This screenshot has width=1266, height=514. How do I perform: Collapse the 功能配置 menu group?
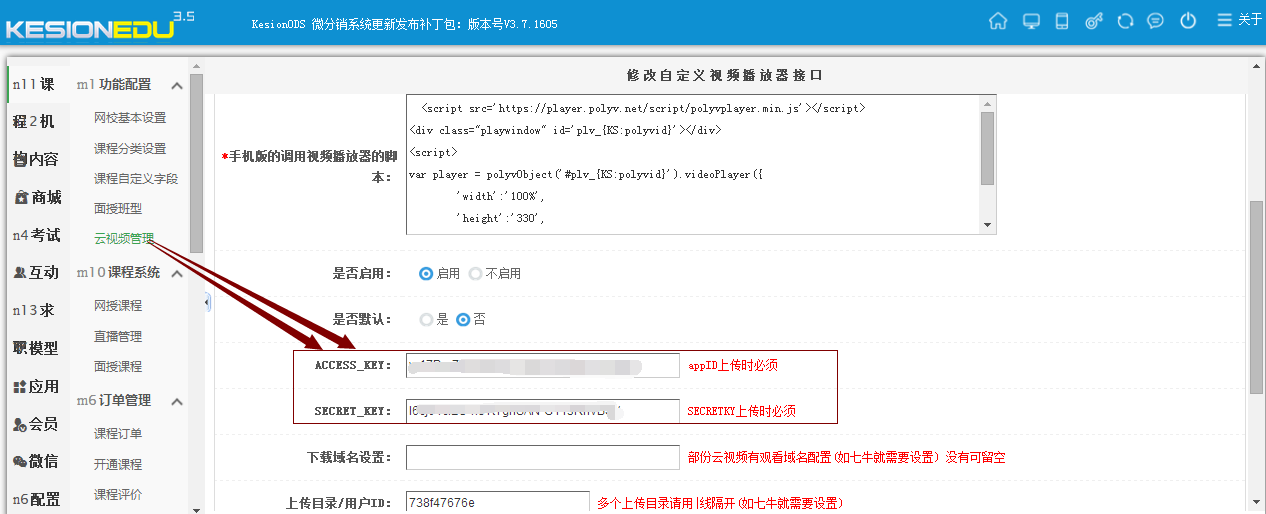(177, 86)
